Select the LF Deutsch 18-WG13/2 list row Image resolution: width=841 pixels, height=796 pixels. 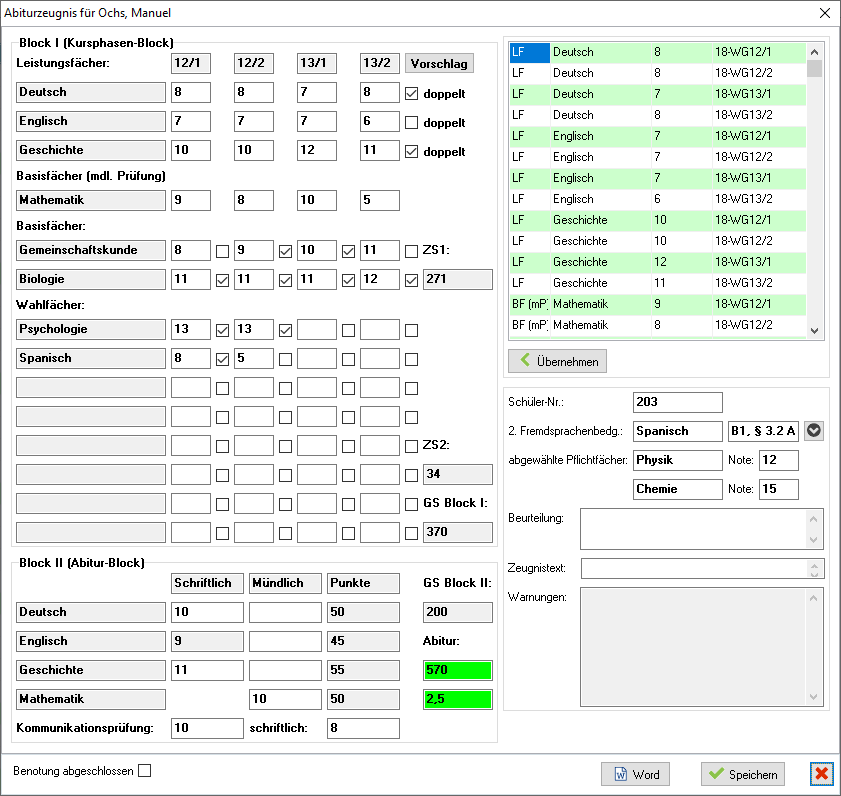(658, 115)
